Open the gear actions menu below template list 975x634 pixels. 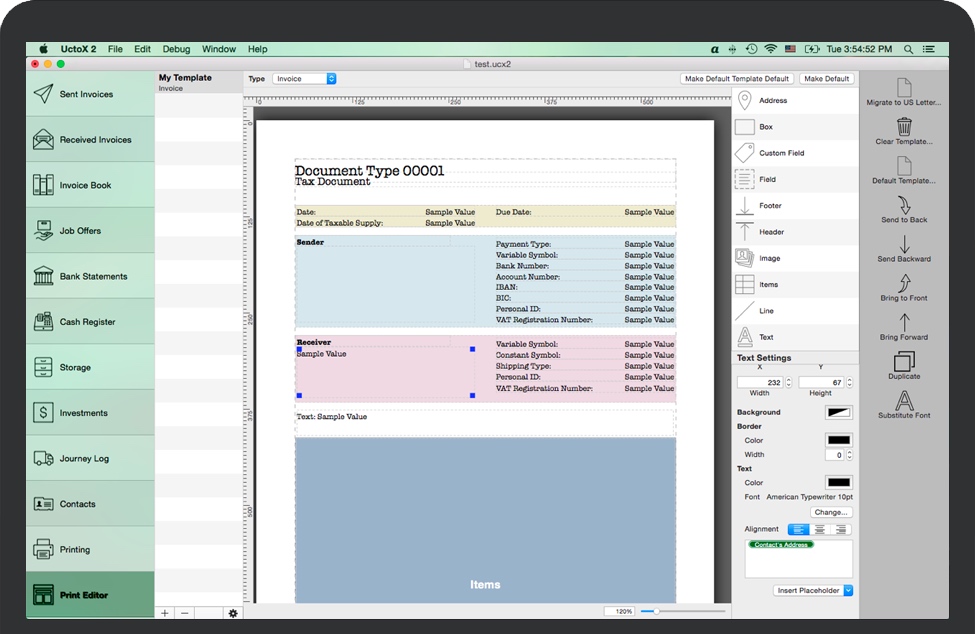pyautogui.click(x=233, y=613)
